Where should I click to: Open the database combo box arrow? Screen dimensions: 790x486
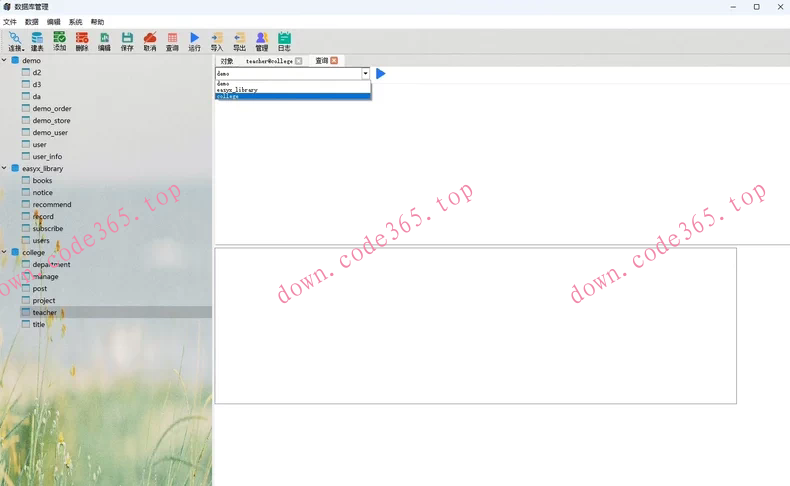(365, 74)
